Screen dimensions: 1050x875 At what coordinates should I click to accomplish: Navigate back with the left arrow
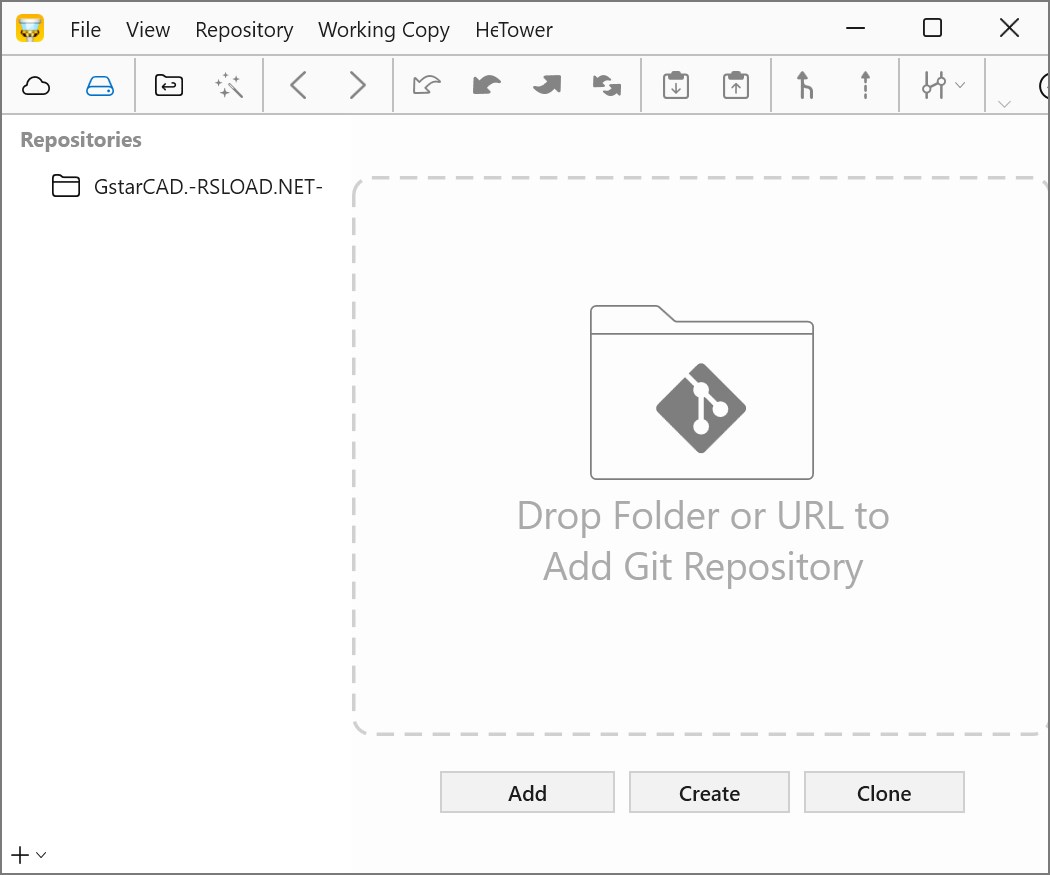coord(299,86)
